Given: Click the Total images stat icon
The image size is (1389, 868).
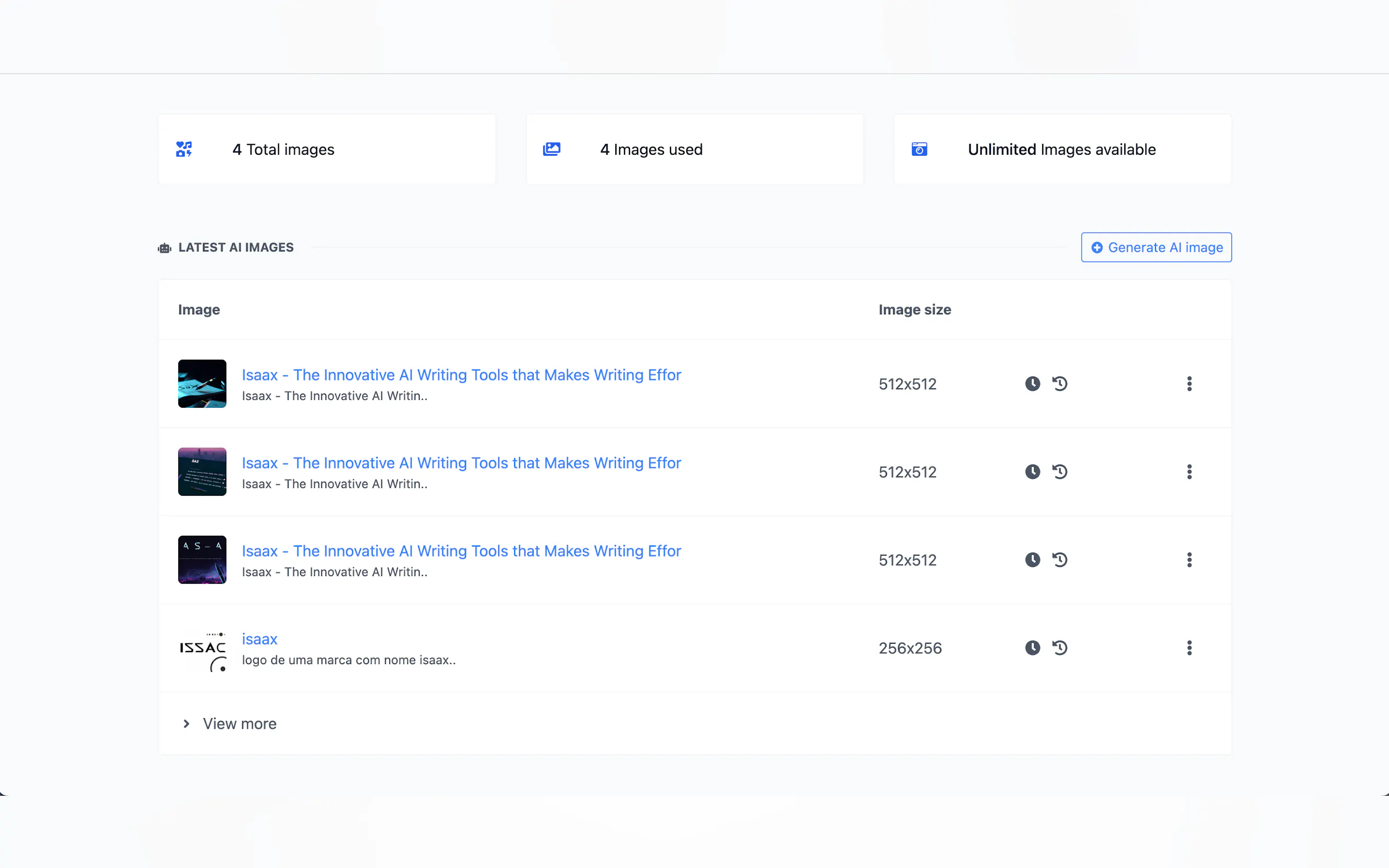Looking at the screenshot, I should [184, 149].
